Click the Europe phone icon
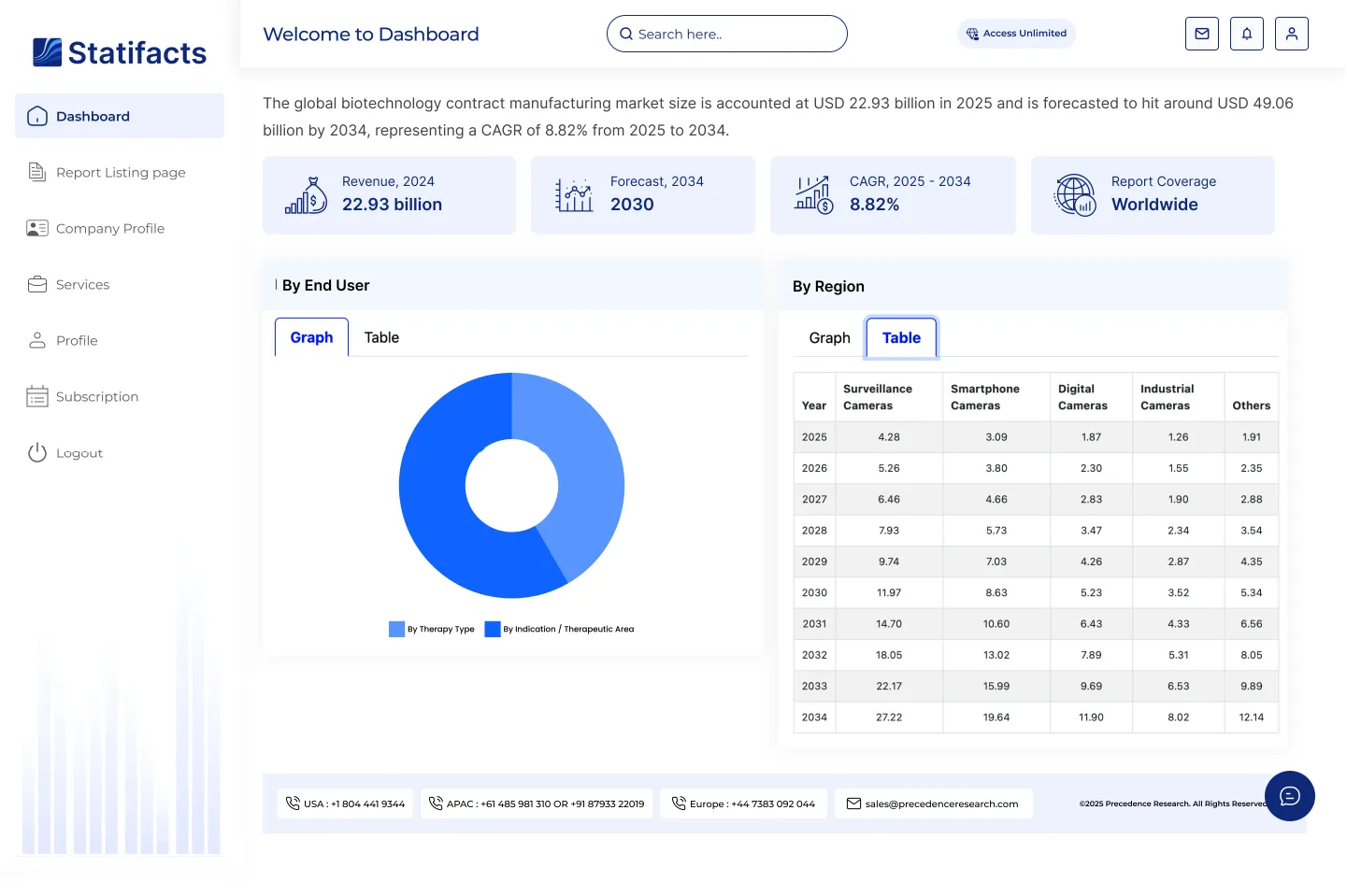Viewport: 1347px width, 896px height. [679, 803]
